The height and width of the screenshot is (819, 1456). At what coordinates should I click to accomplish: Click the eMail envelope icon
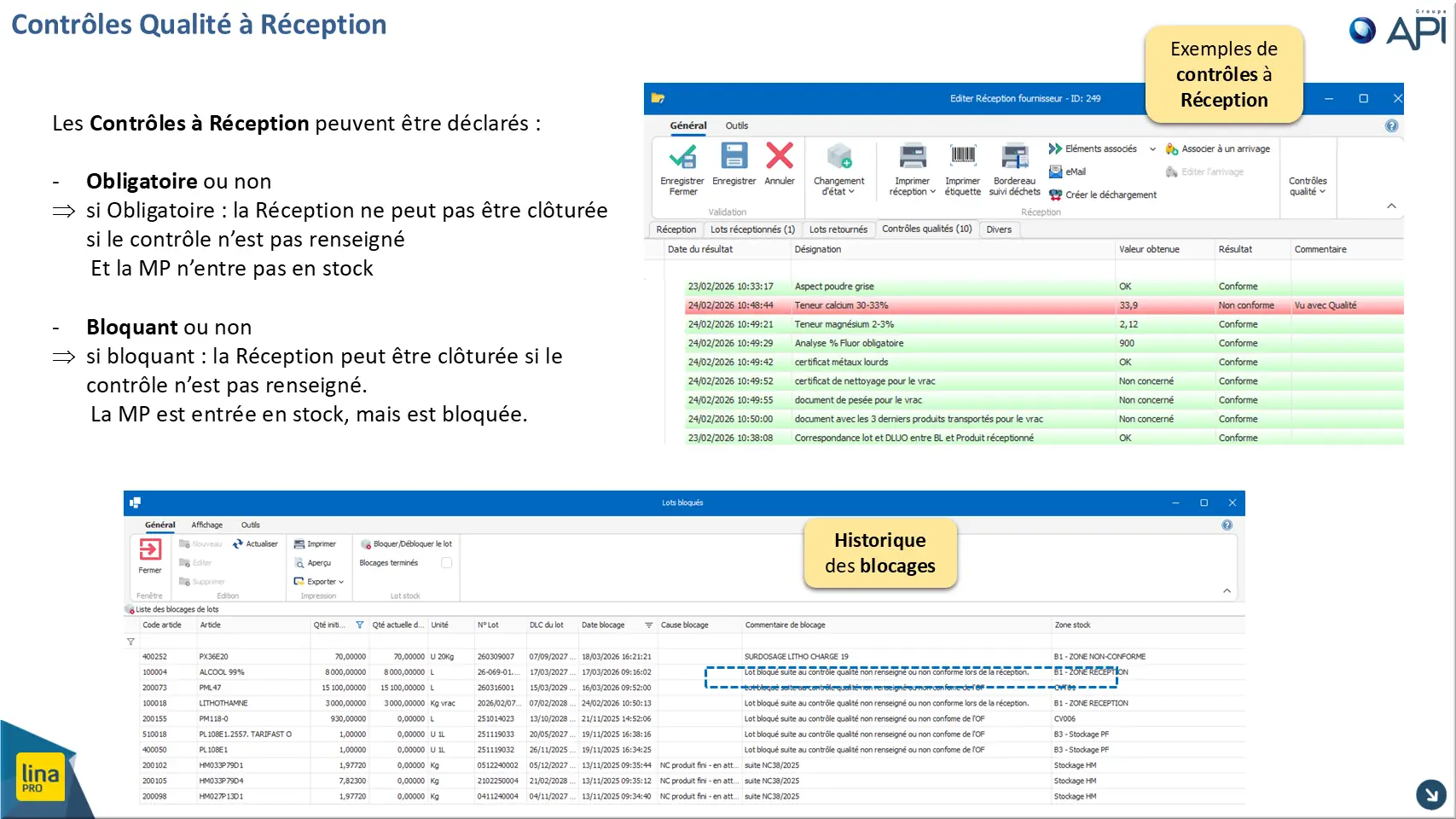(1055, 171)
